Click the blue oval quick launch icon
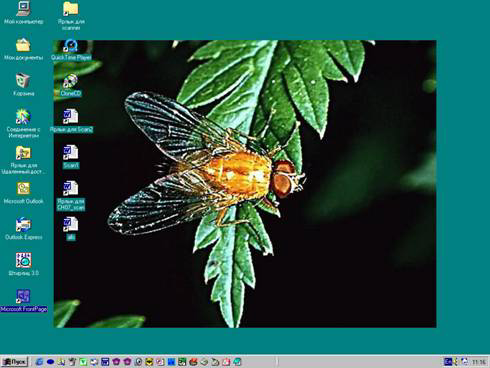Screen dimensions: 490x368 50,362
